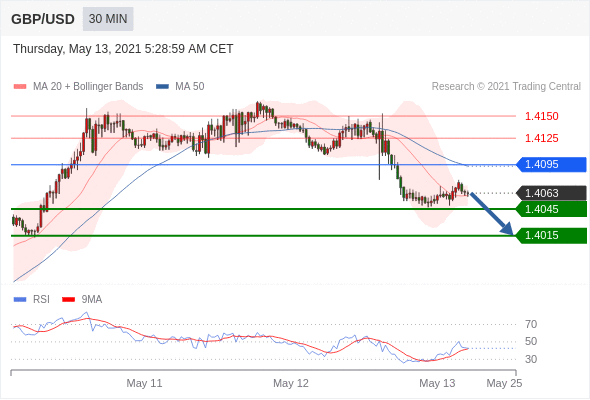Viewport: 590px width, 400px height.
Task: Click the RSI 50 level label
Action: point(531,342)
